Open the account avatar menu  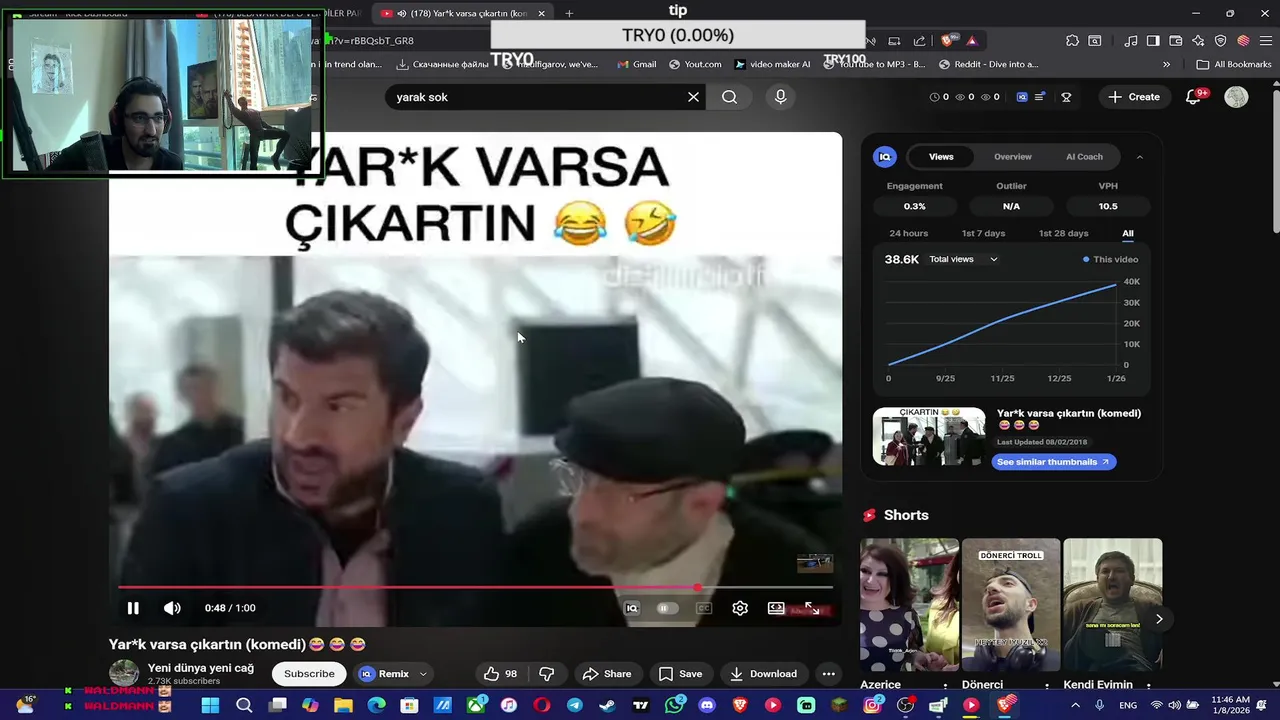pos(1237,97)
